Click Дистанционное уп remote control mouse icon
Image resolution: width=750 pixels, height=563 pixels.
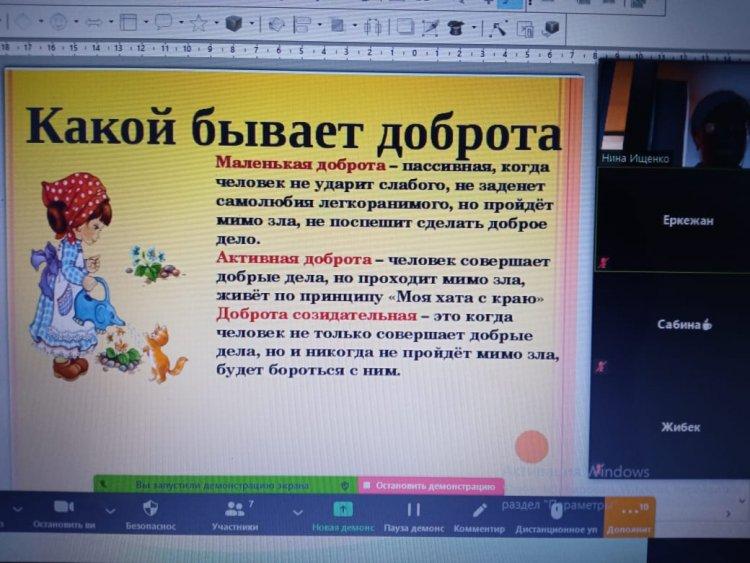[x=556, y=512]
